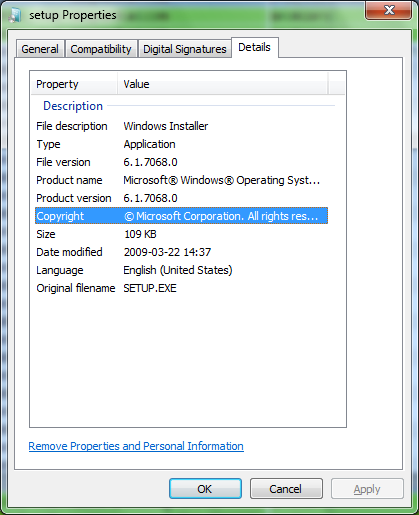
Task: Switch to the General tab
Action: point(40,49)
